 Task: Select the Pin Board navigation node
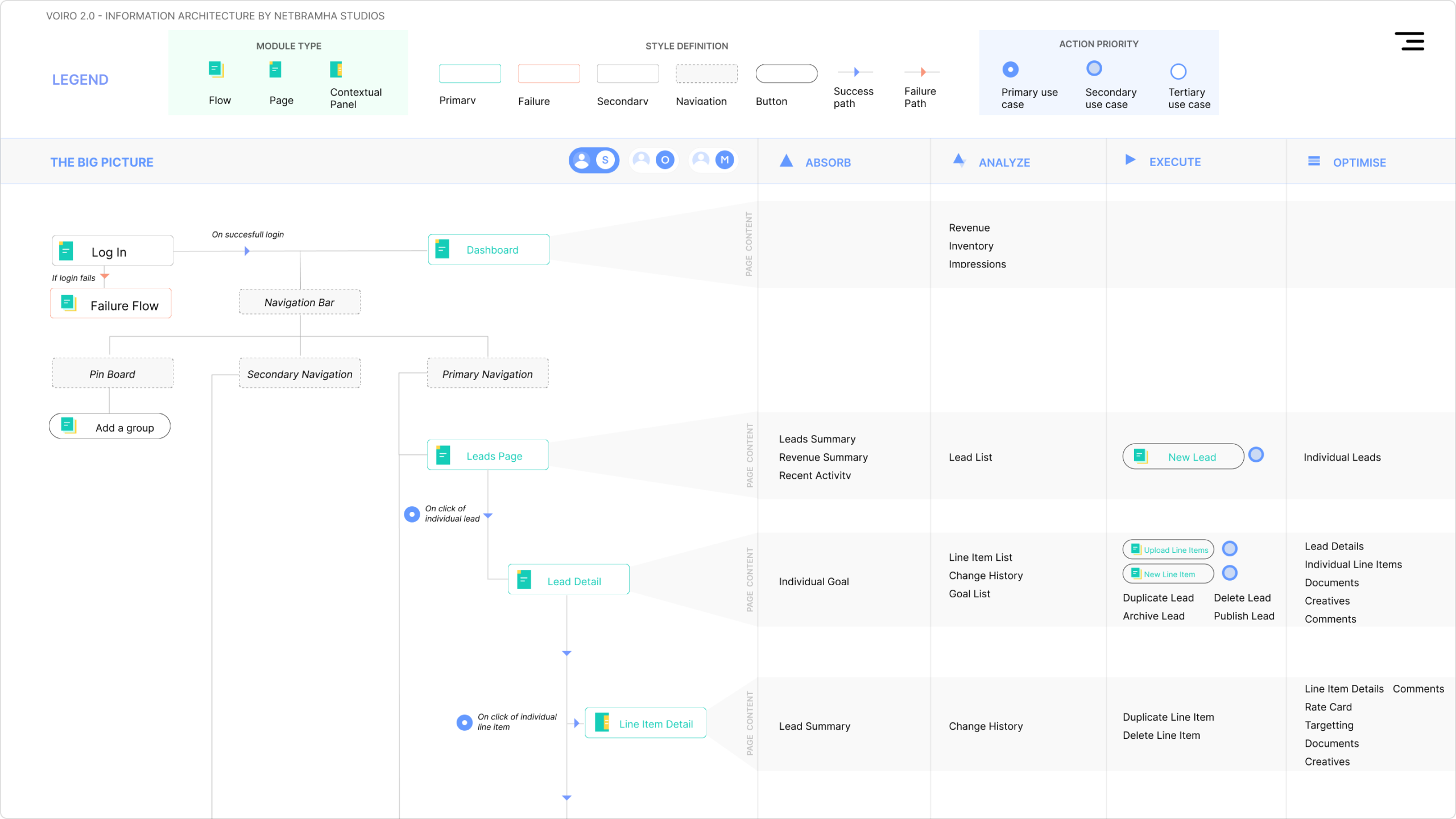coord(113,373)
